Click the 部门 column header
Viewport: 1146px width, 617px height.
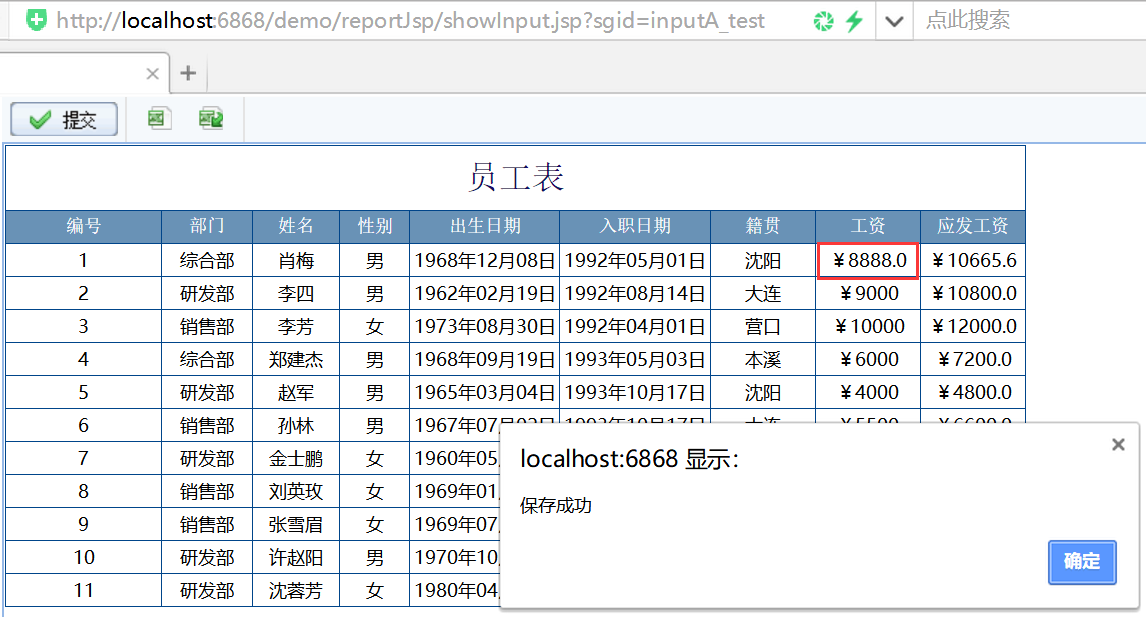click(x=207, y=227)
